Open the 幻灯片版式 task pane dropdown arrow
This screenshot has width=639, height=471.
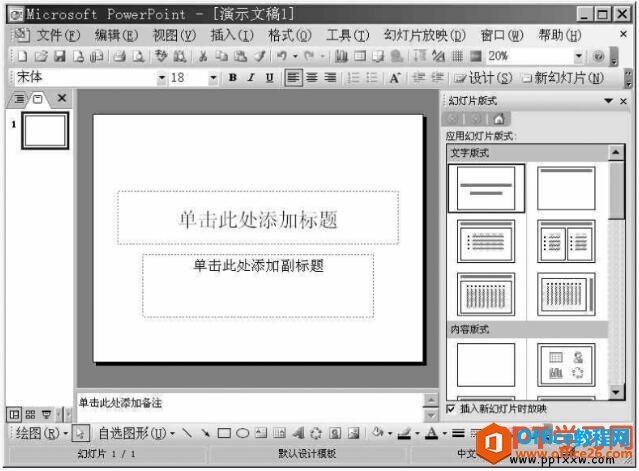pos(609,100)
